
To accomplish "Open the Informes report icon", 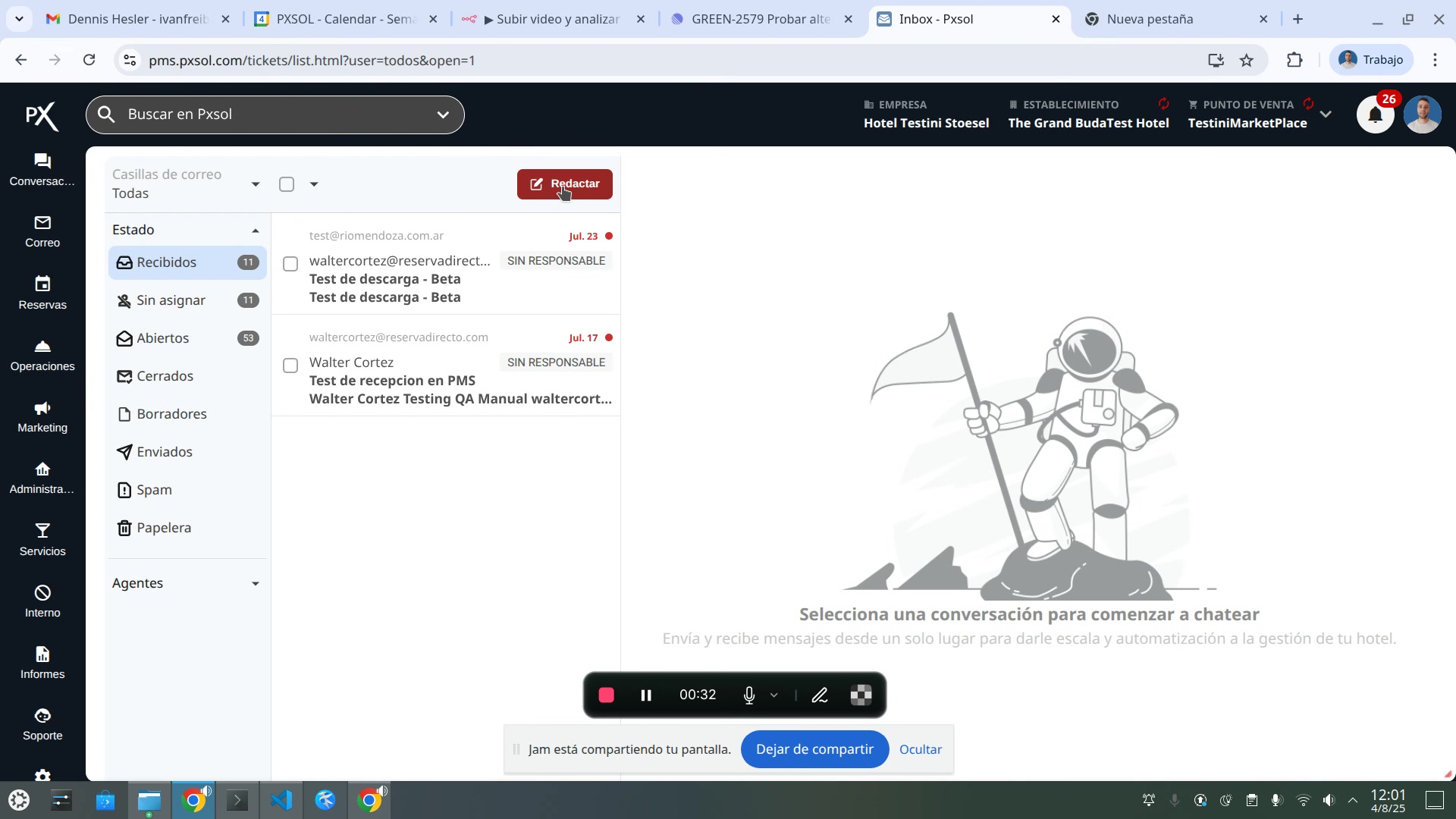I will 42,654.
